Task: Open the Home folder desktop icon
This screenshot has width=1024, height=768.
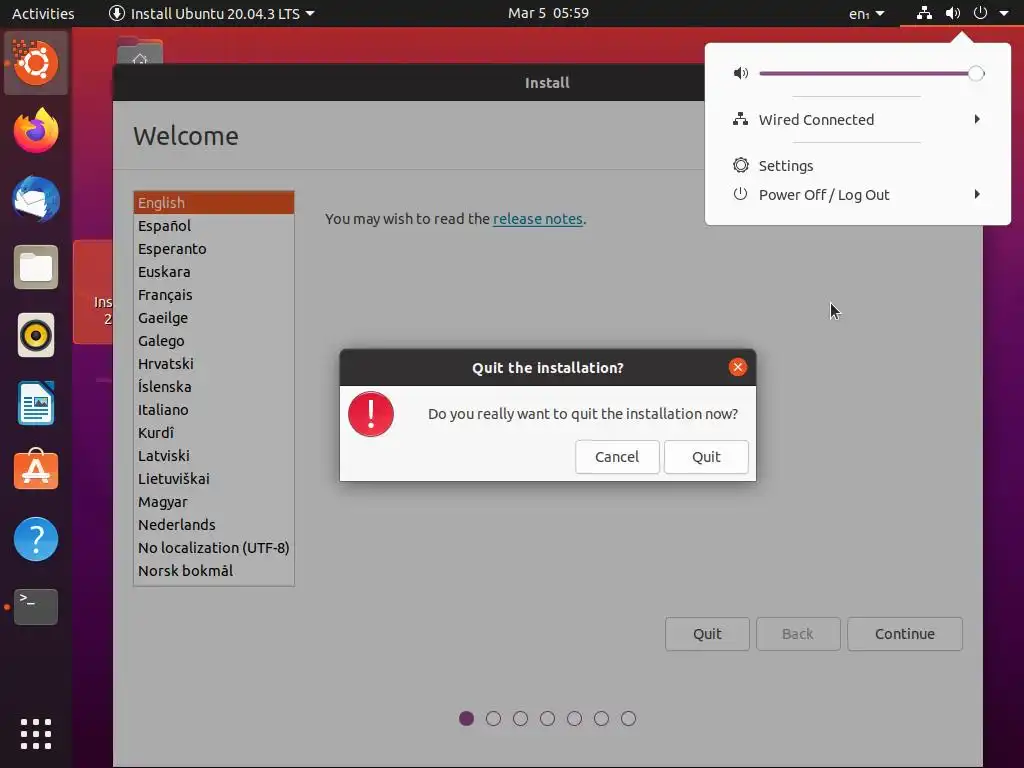Action: coord(140,52)
